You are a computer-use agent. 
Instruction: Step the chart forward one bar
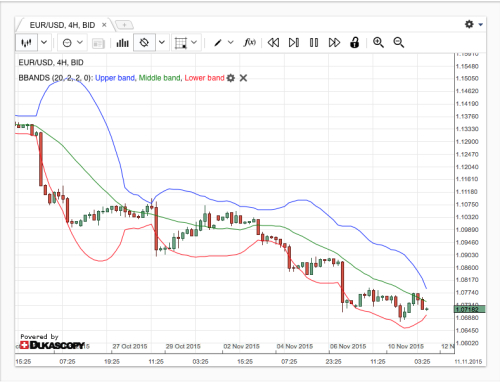coord(294,43)
